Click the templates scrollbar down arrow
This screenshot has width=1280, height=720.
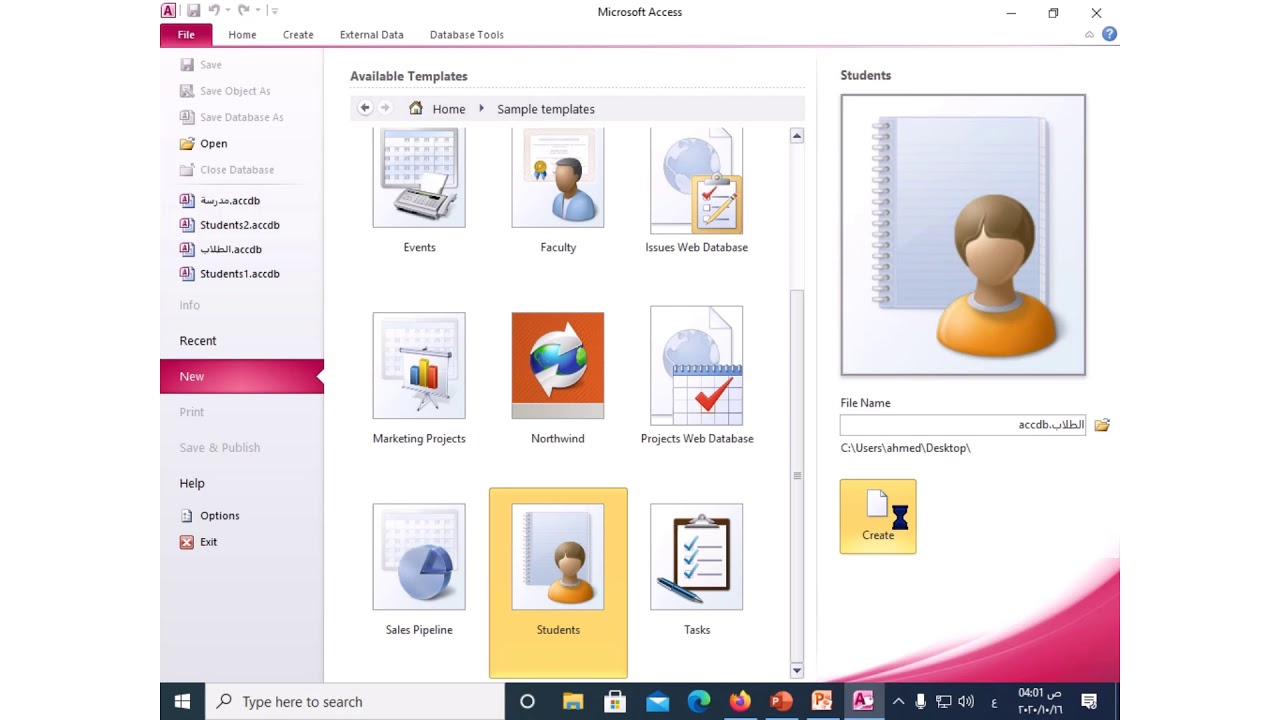click(x=797, y=670)
